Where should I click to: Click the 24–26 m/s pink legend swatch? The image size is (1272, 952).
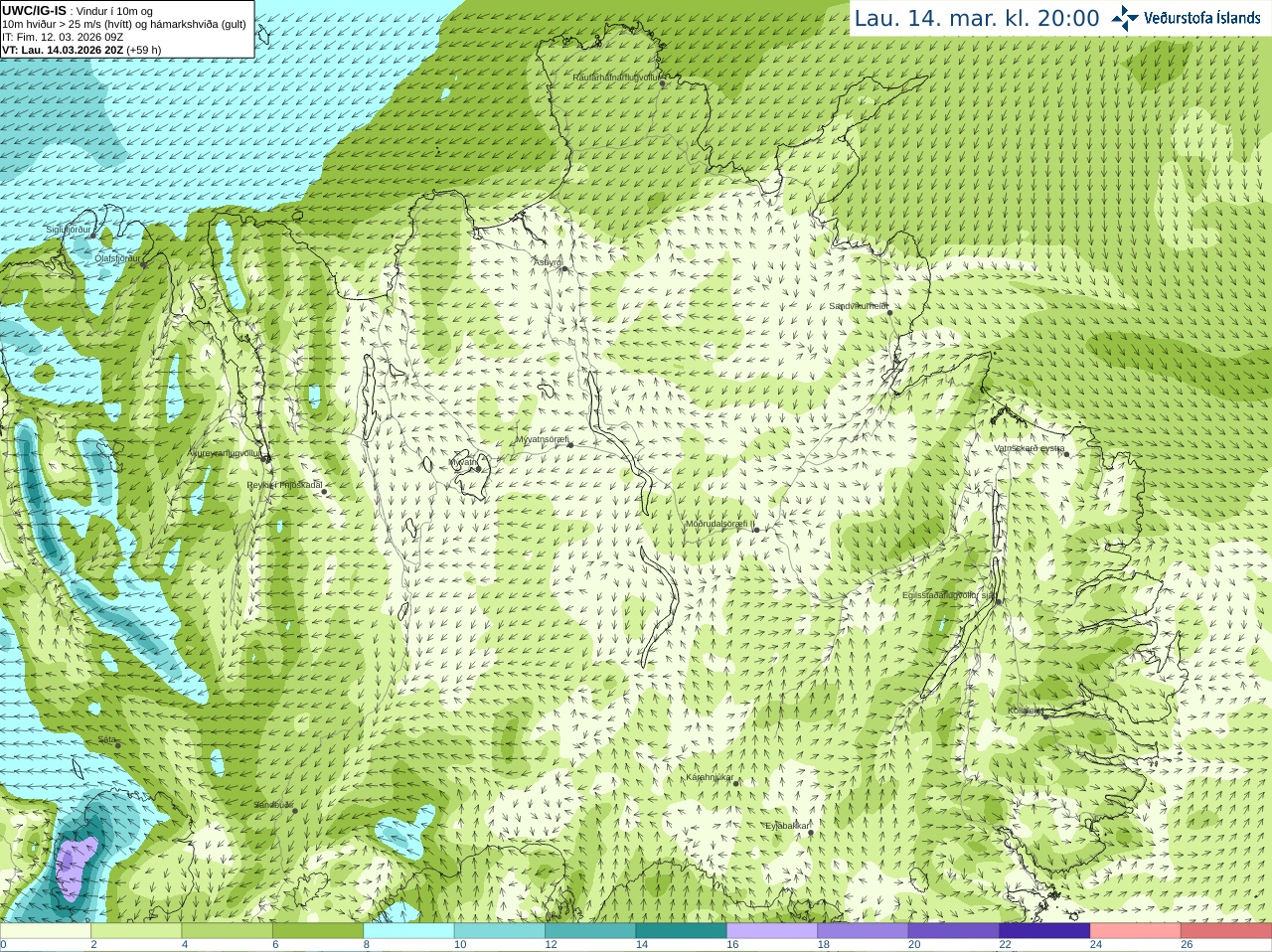point(1135,931)
